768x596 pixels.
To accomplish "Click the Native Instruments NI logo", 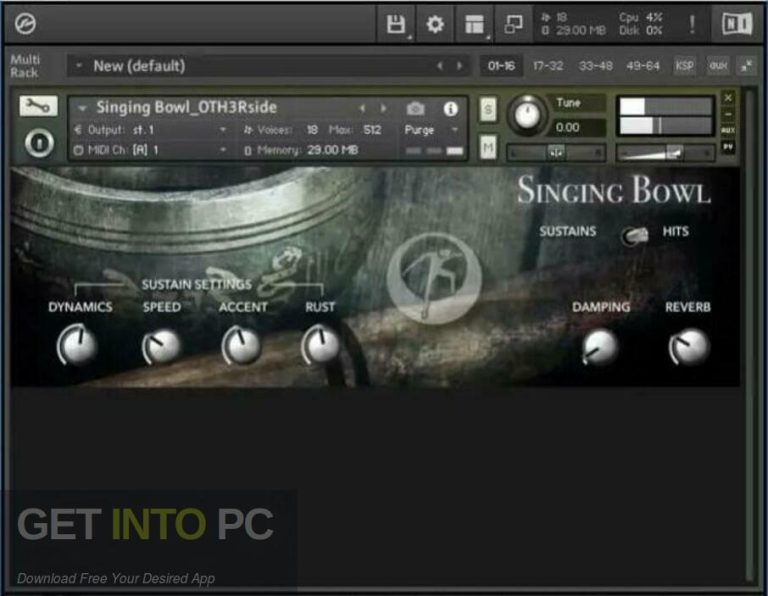I will point(737,24).
